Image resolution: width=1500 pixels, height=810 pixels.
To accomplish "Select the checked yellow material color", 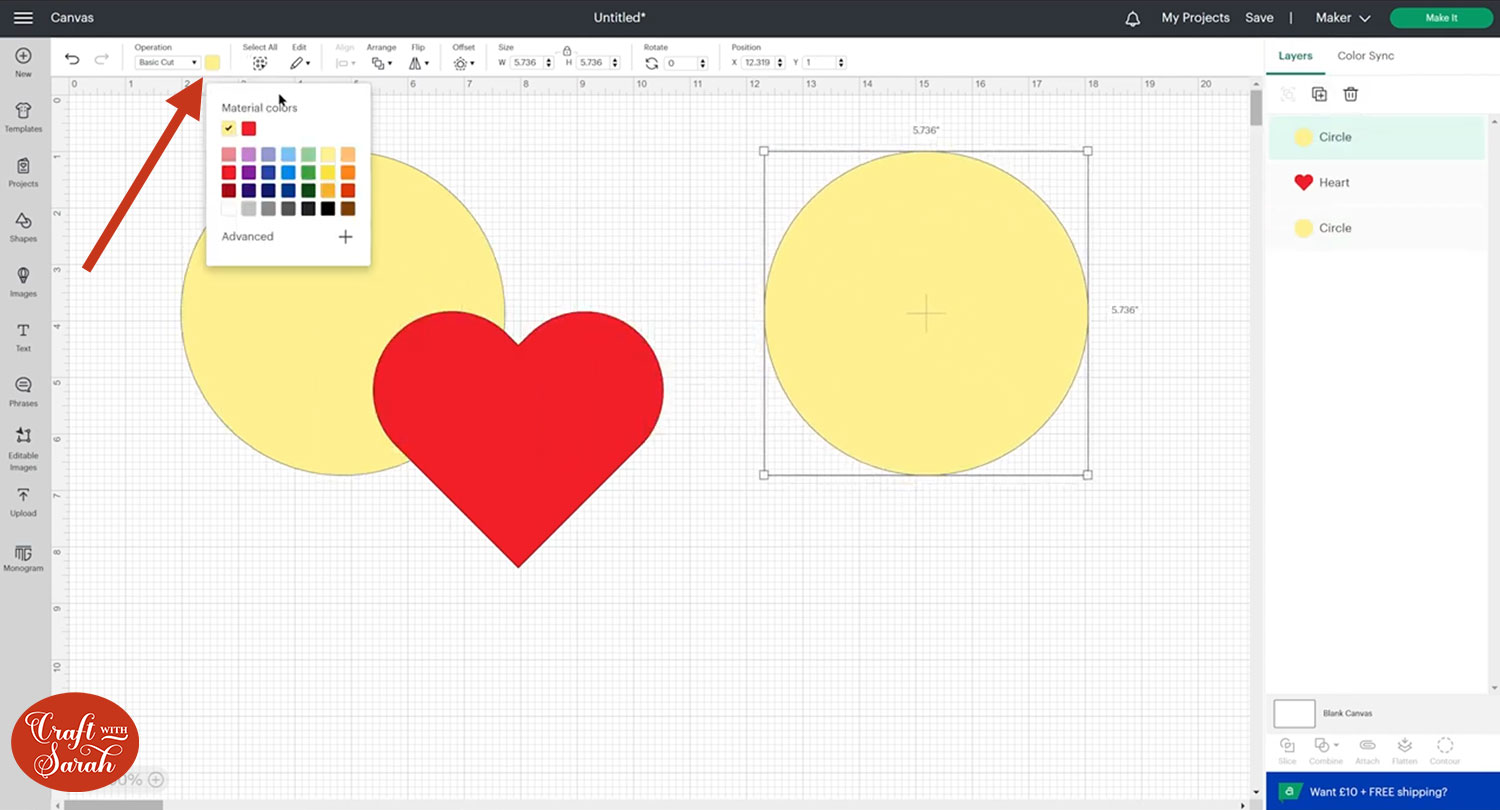I will 229,128.
